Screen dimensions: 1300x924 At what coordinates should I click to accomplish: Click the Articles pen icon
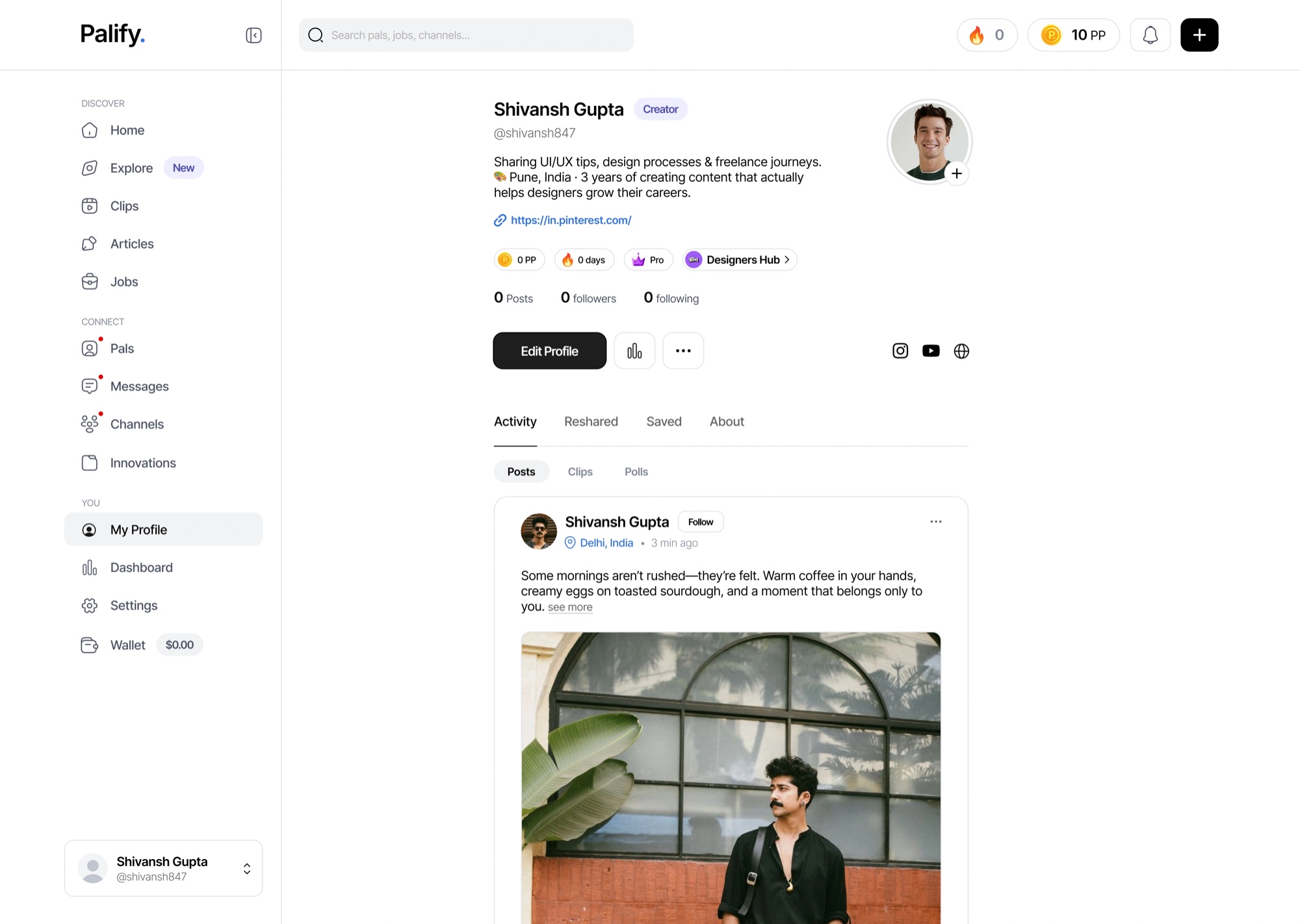[x=90, y=244]
